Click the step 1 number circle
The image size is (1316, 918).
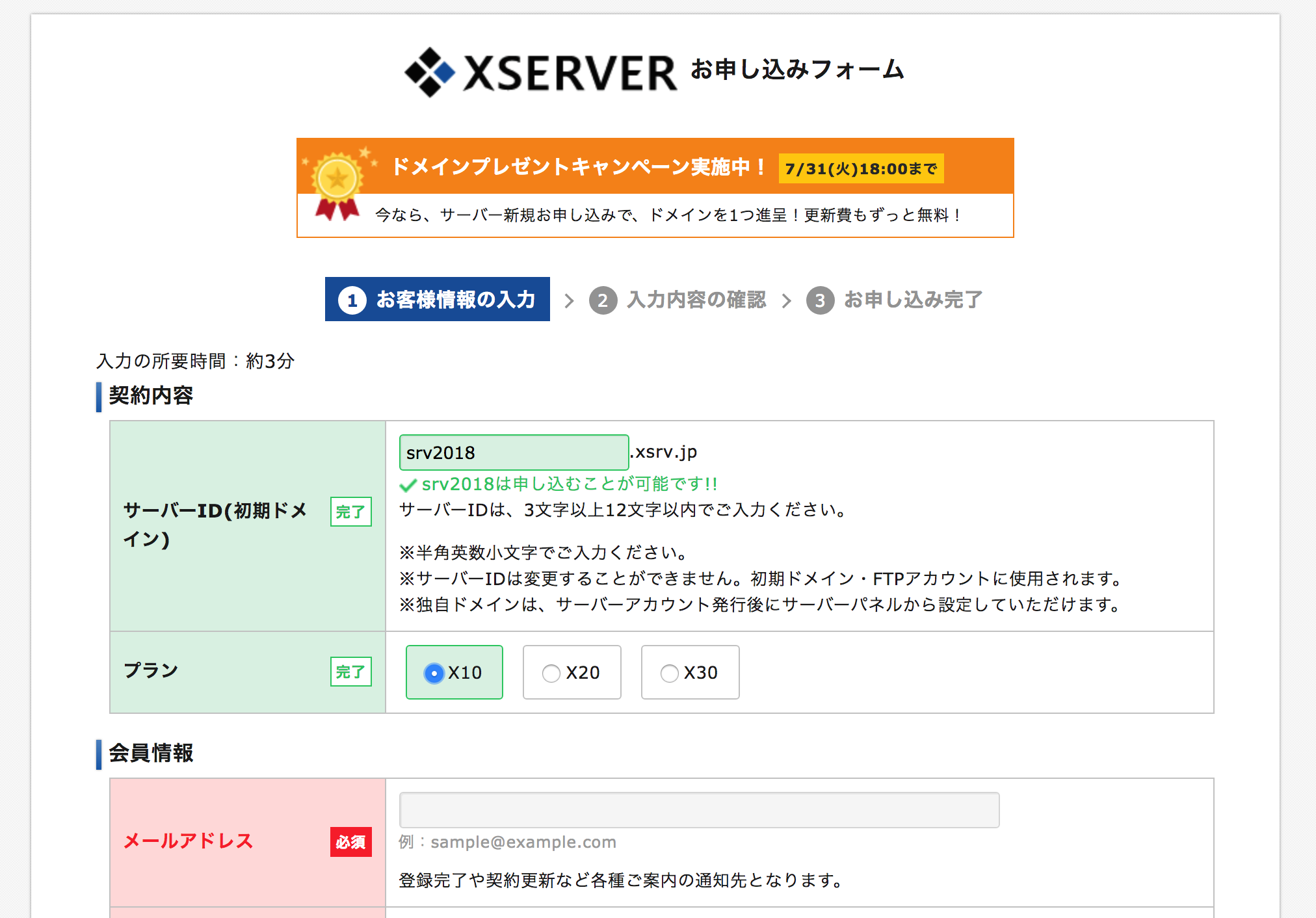tap(352, 300)
